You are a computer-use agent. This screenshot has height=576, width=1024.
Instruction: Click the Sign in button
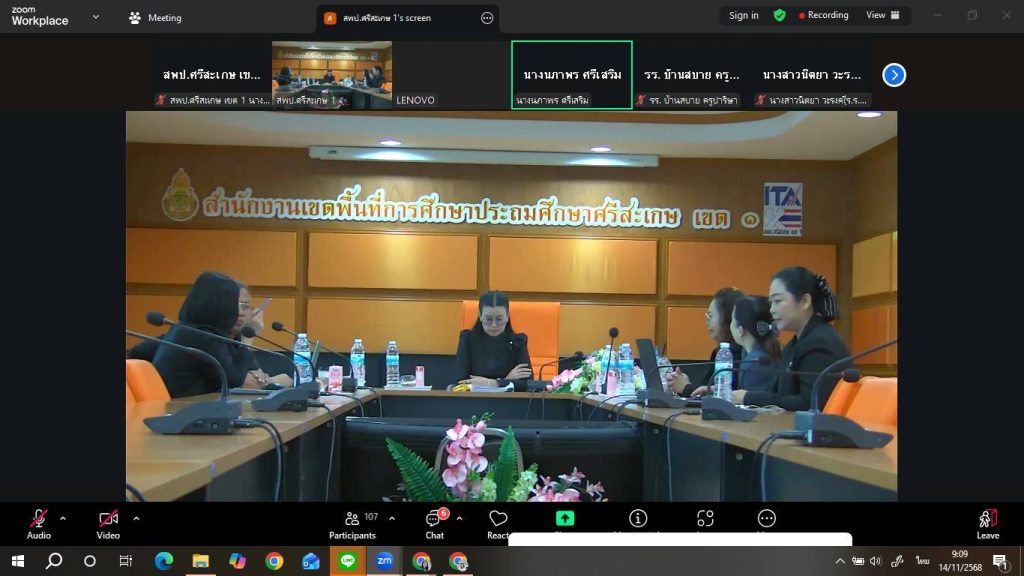[743, 15]
